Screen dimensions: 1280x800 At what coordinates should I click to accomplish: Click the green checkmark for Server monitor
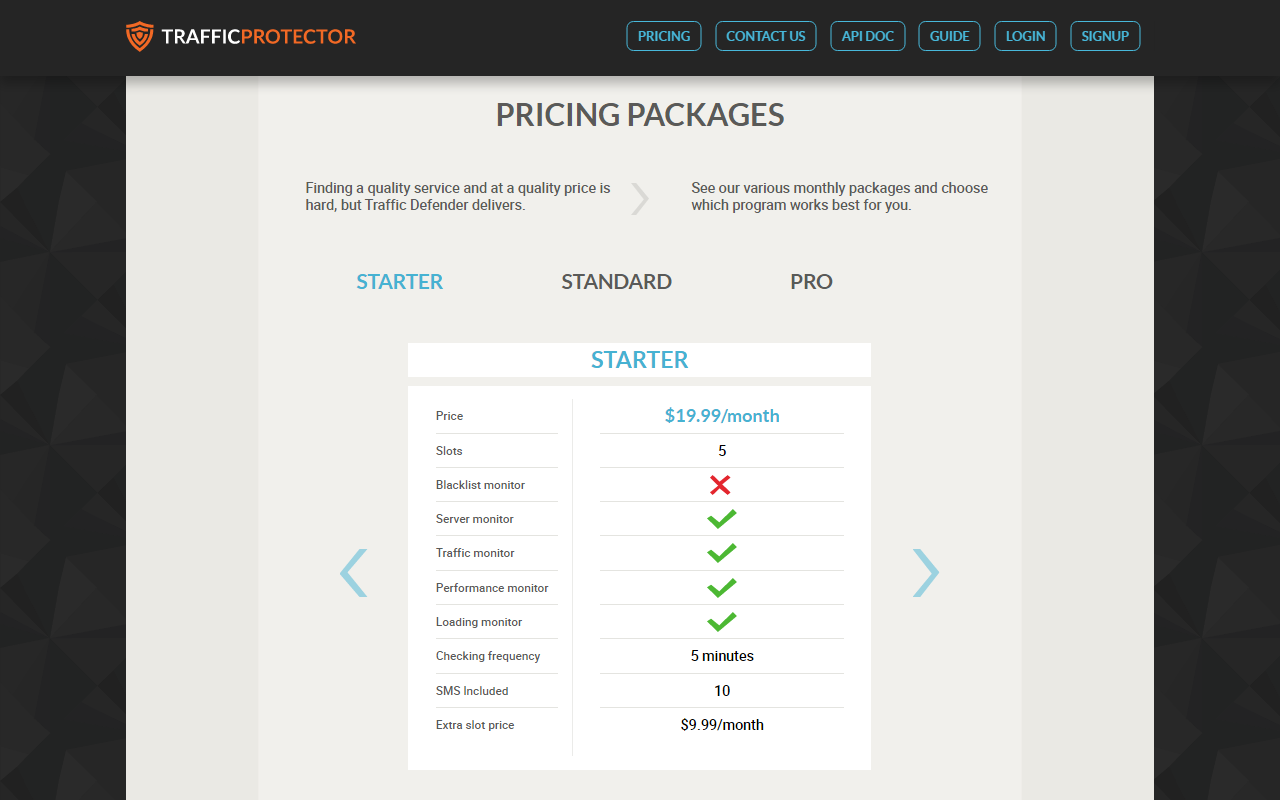click(x=721, y=519)
